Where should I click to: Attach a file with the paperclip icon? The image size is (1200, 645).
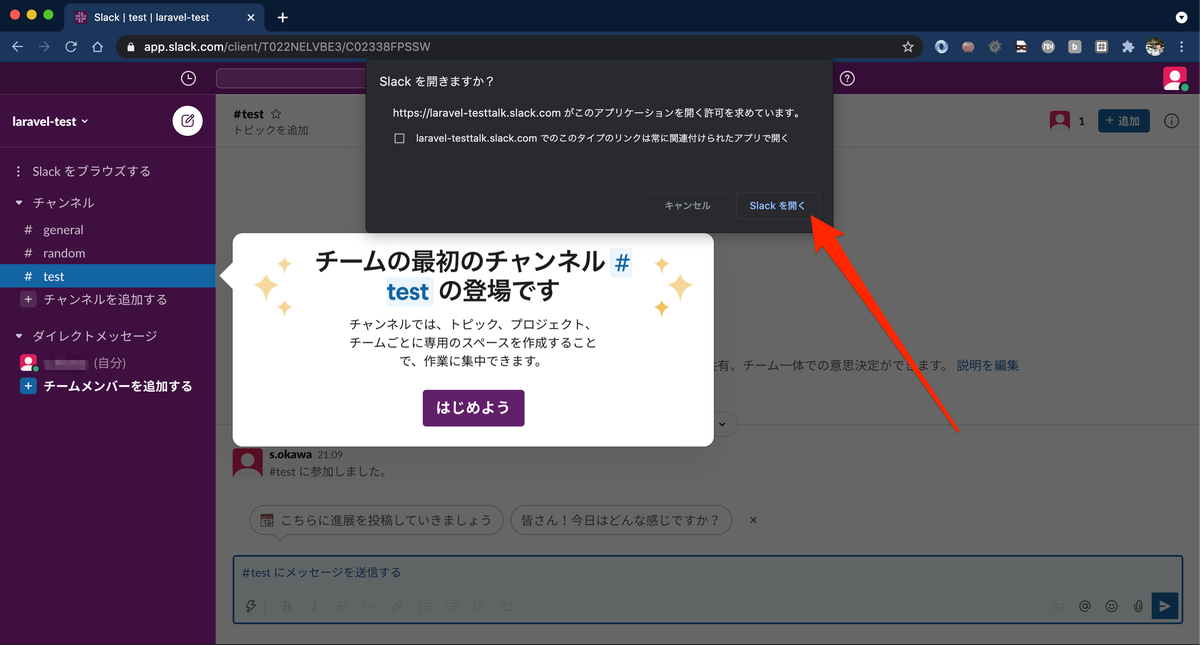[x=1138, y=606]
